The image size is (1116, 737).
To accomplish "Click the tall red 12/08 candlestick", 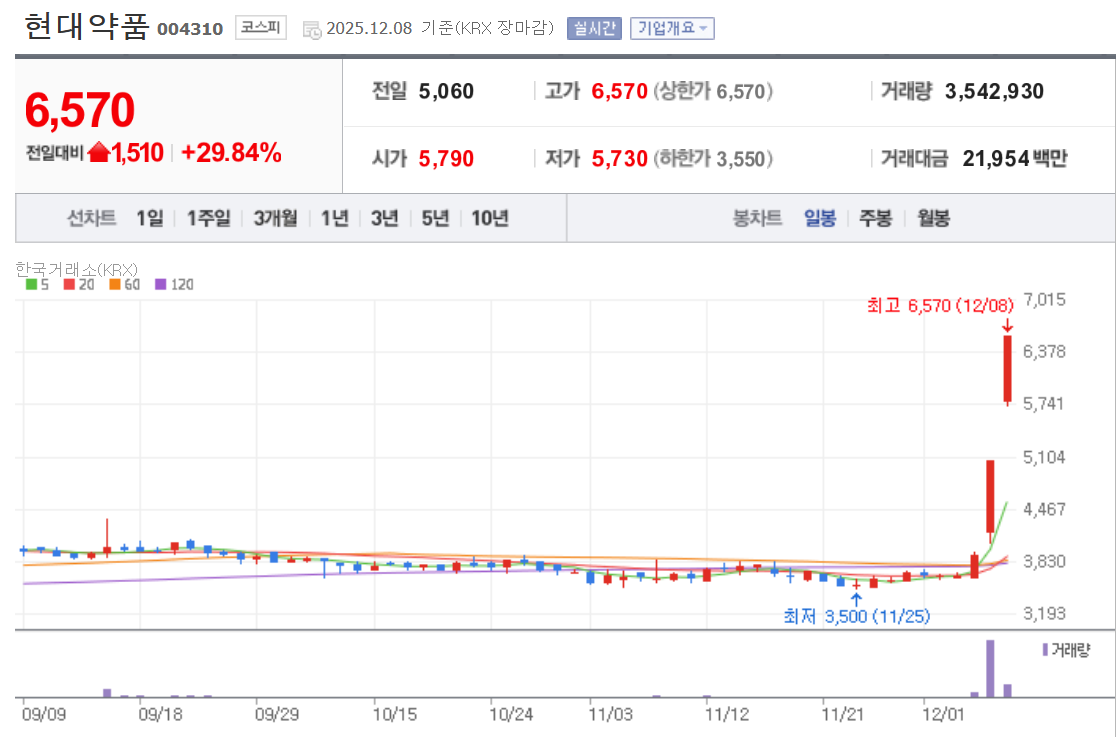I will (x=1008, y=370).
